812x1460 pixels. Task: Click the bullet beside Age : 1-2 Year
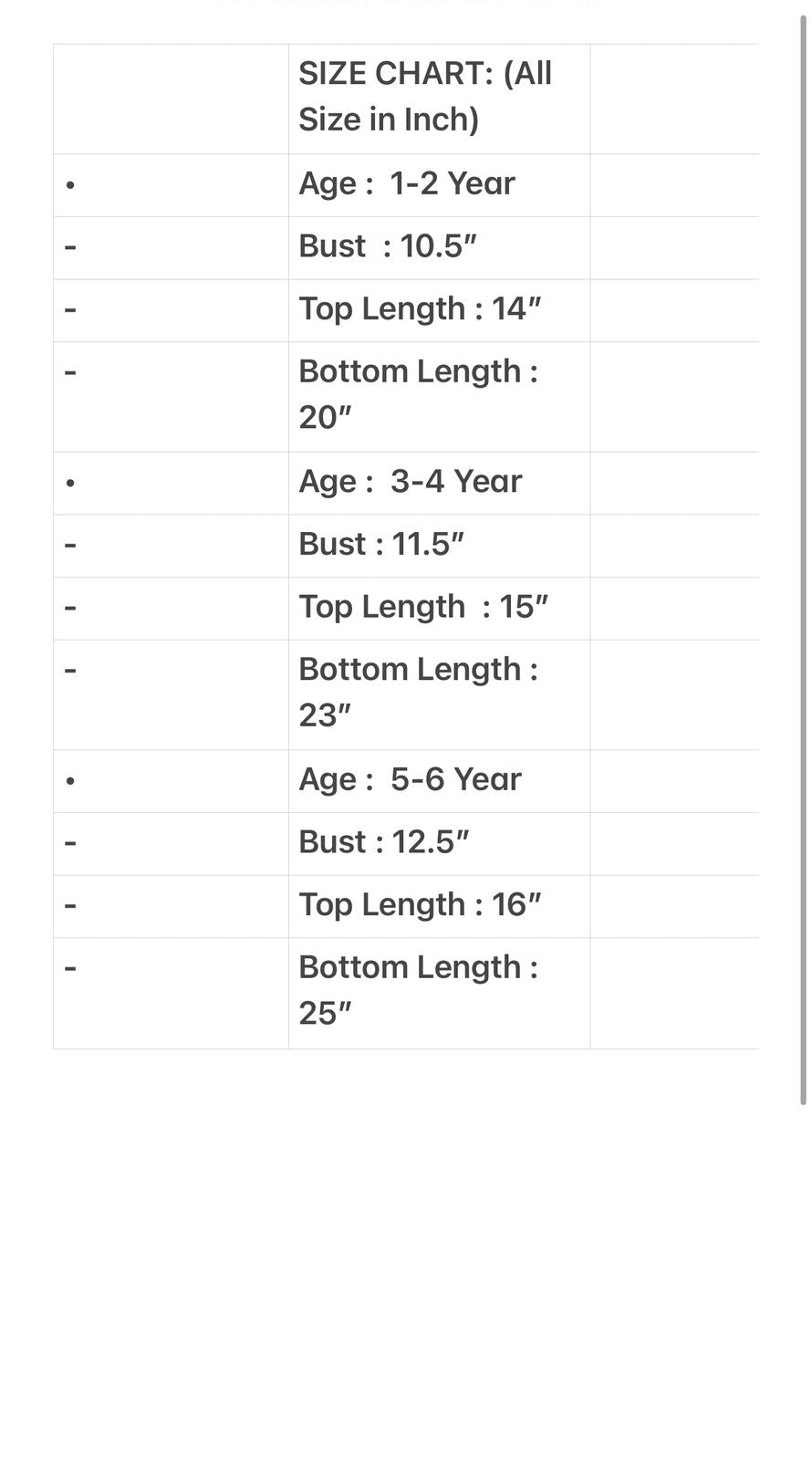click(x=70, y=185)
